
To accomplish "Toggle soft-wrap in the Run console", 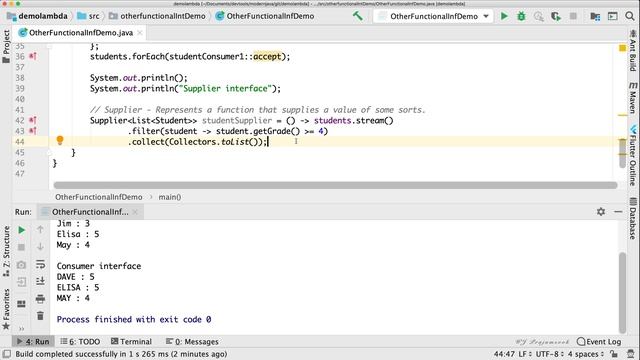I will click(40, 264).
